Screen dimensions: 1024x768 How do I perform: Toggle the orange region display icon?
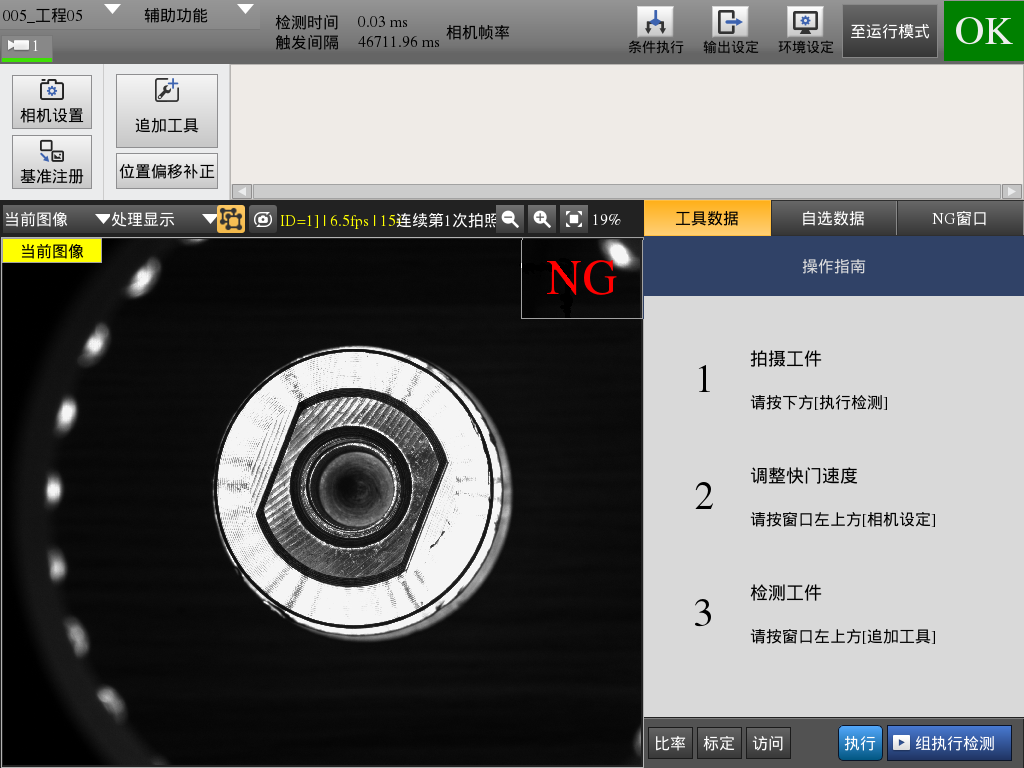pyautogui.click(x=231, y=219)
